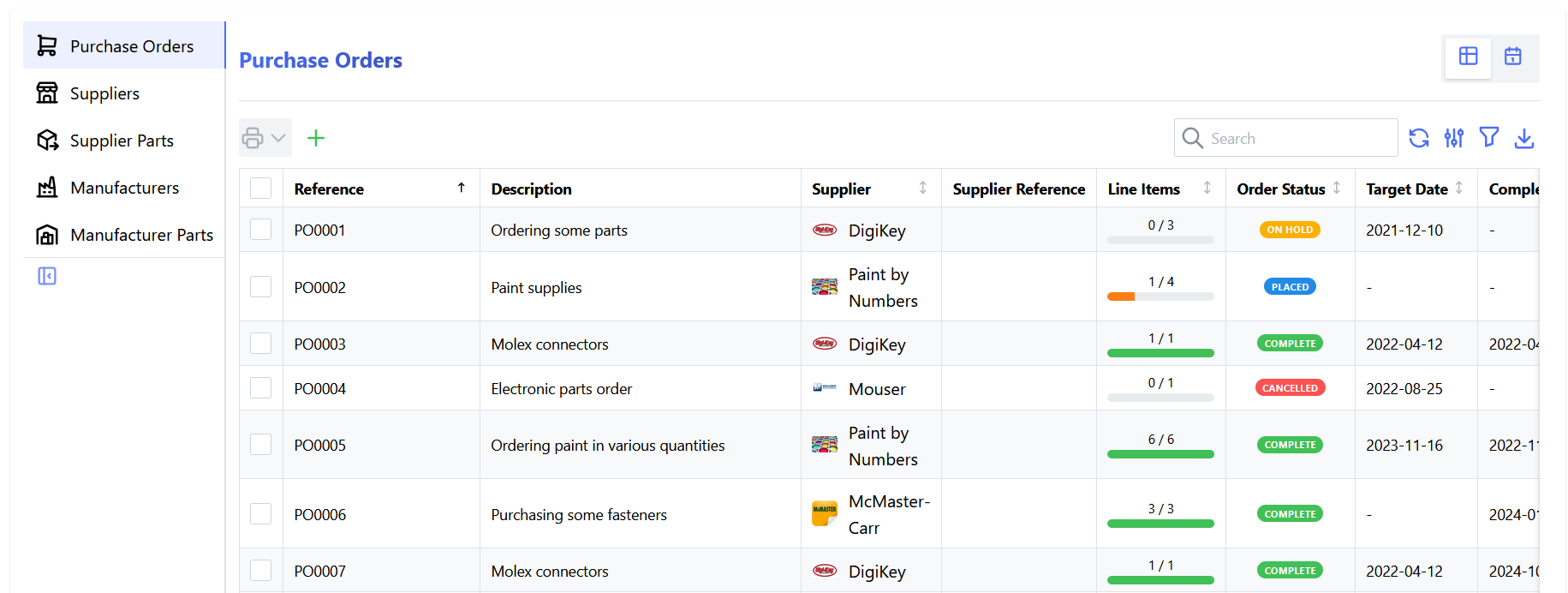Click the green plus add order icon
The width and height of the screenshot is (1568, 593).
(x=316, y=138)
